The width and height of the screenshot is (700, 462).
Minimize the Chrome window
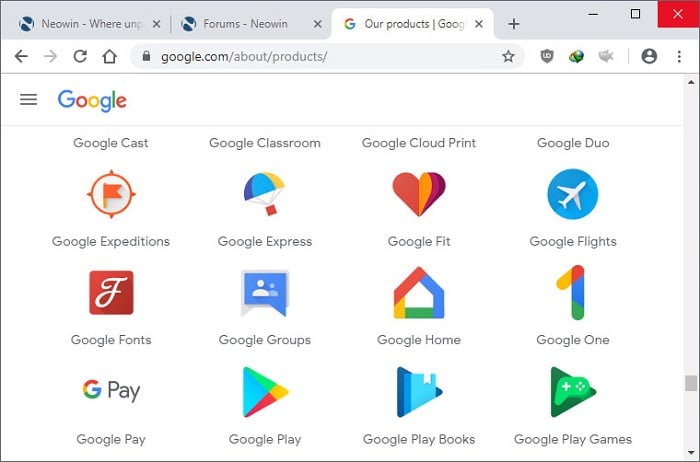593,14
